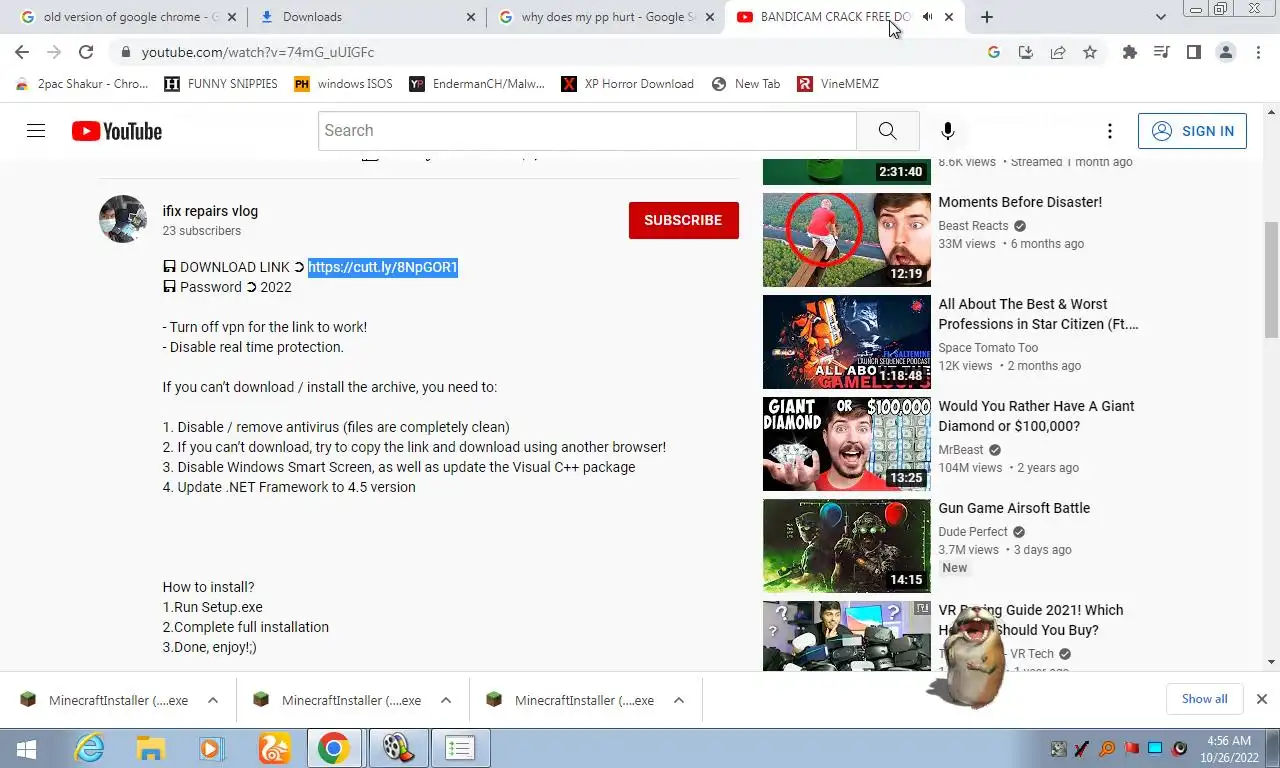This screenshot has height=768, width=1280.
Task: Expand third MinecraftInstaller download options arrow
Action: pos(679,700)
